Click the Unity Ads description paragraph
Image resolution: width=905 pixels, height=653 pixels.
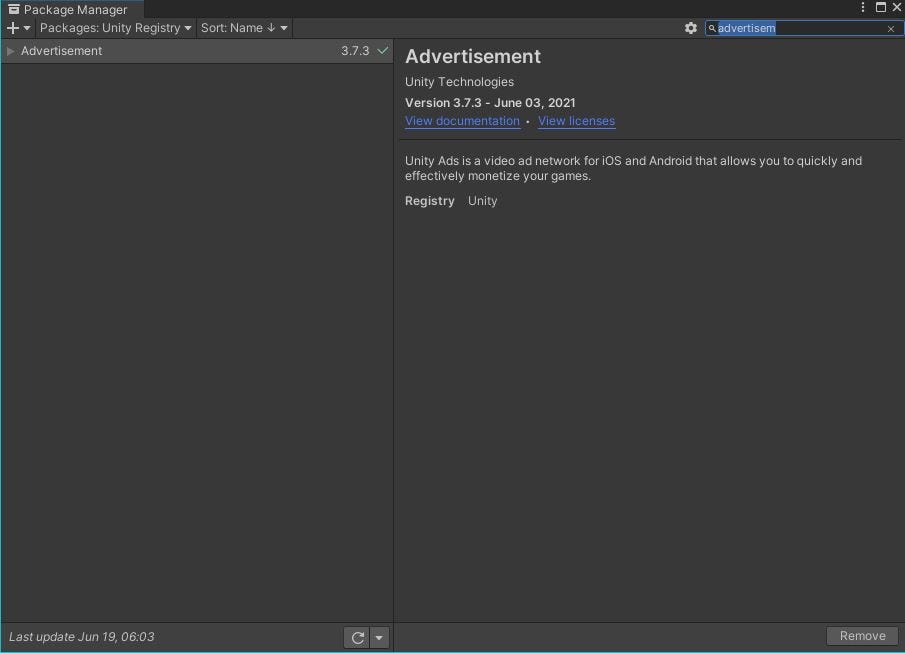[633, 168]
